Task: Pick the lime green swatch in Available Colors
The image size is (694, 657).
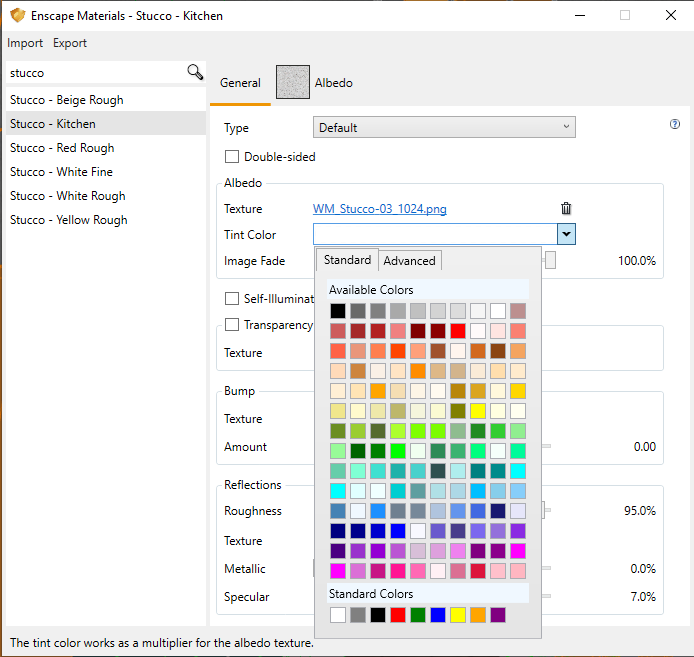Action: point(397,451)
